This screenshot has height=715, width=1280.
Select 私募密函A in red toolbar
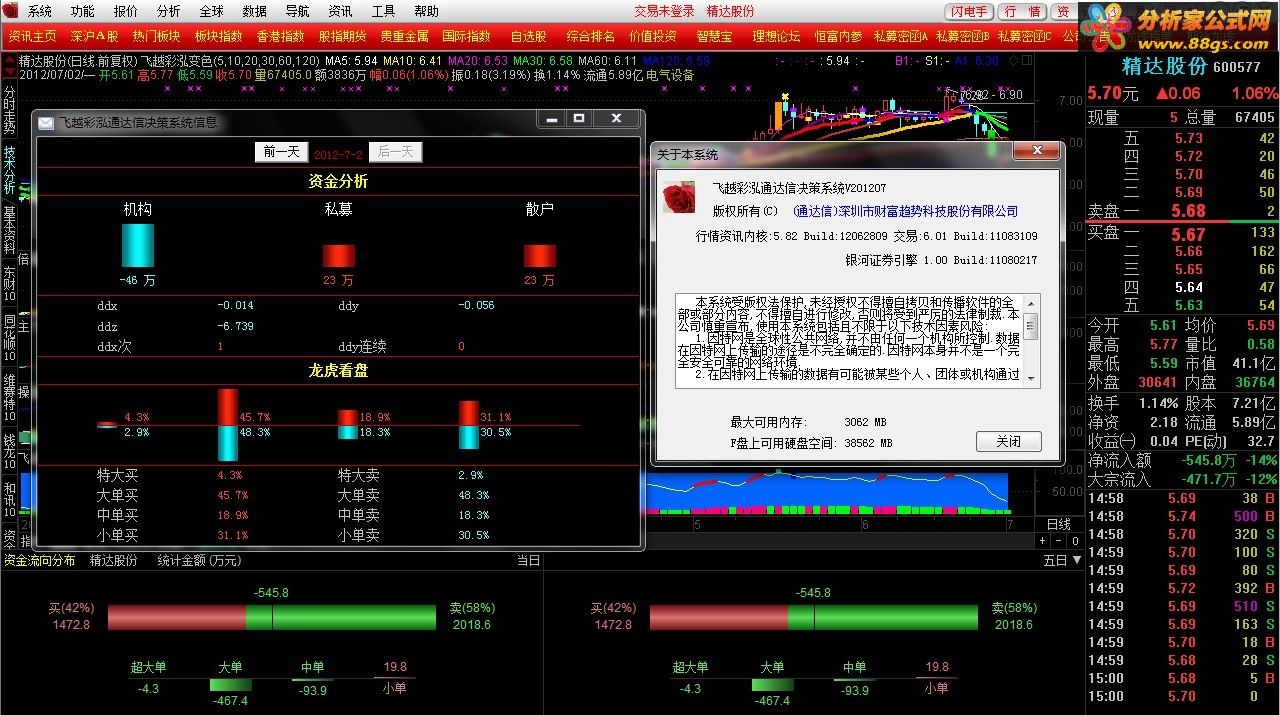tap(901, 36)
